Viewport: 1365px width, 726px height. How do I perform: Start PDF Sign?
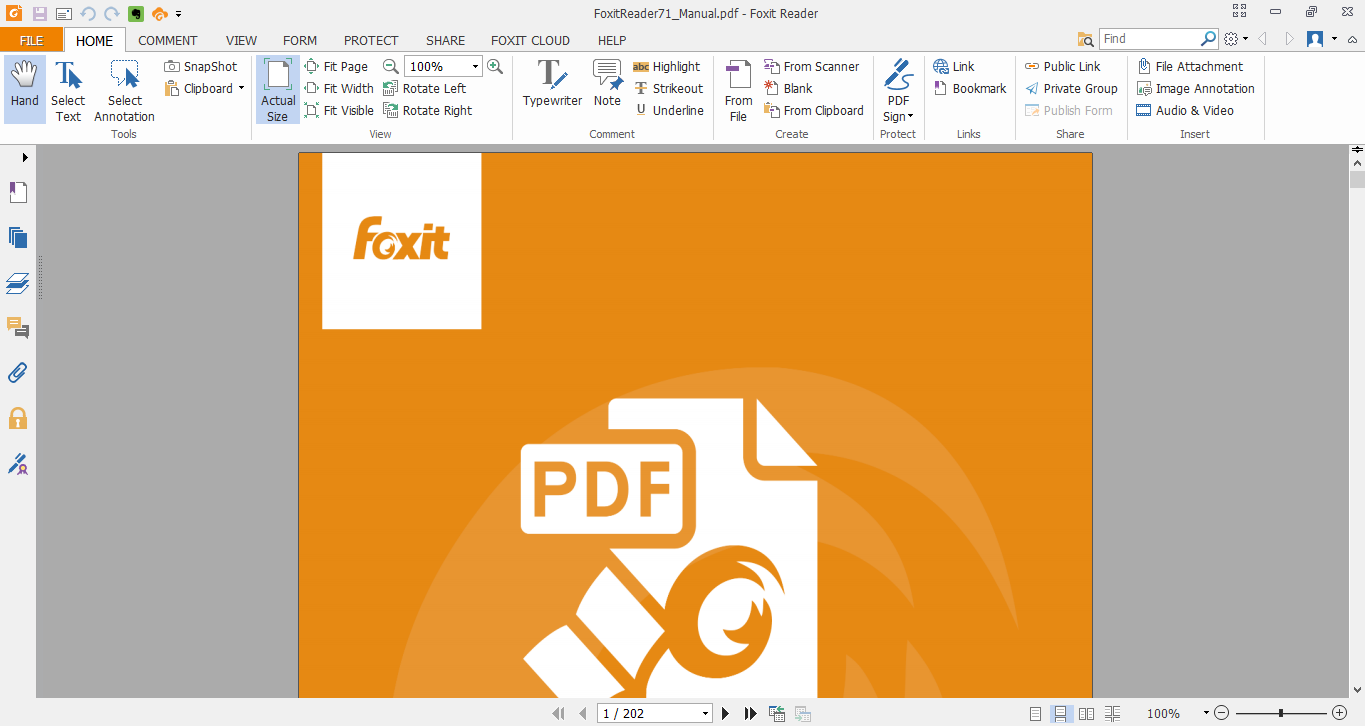[897, 80]
